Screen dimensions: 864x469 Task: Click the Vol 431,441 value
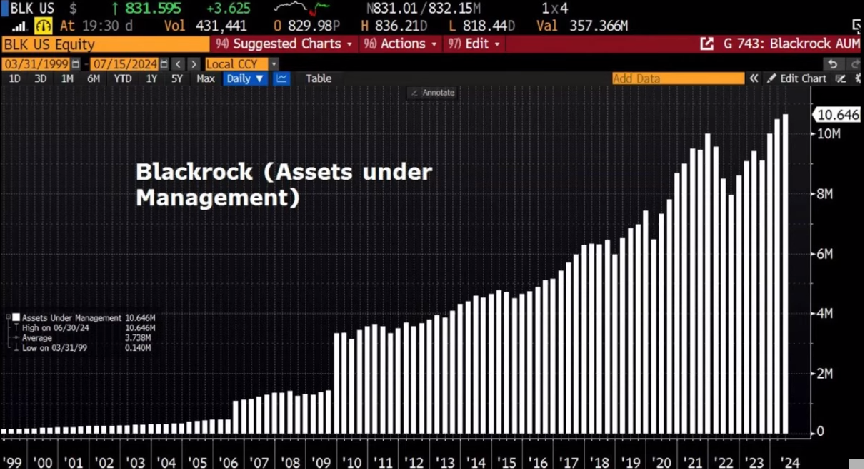pyautogui.click(x=221, y=26)
